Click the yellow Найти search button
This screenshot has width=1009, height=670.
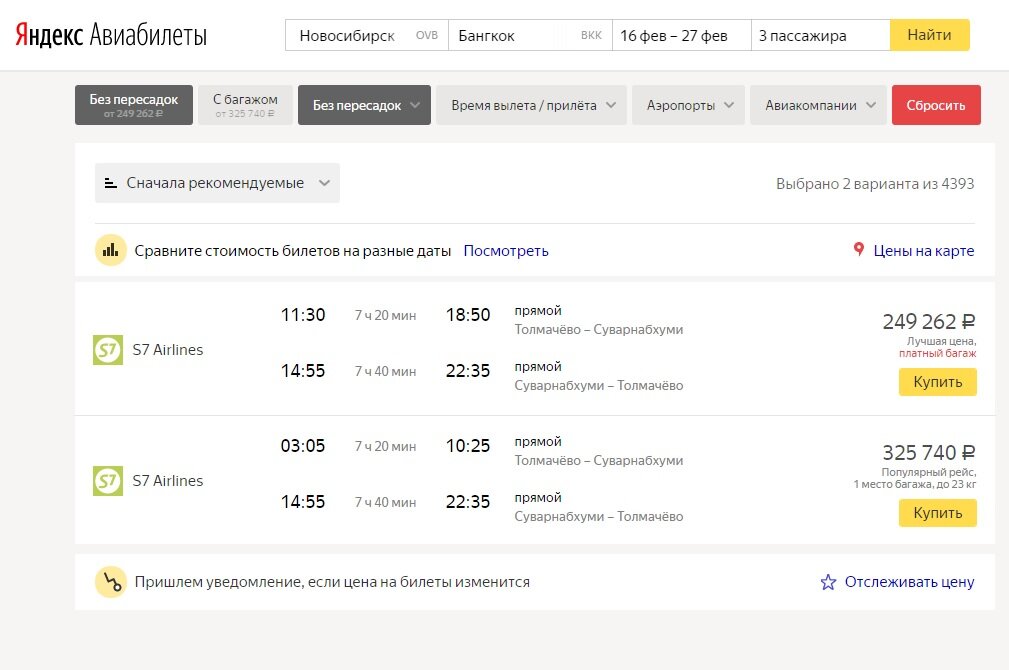coord(929,35)
